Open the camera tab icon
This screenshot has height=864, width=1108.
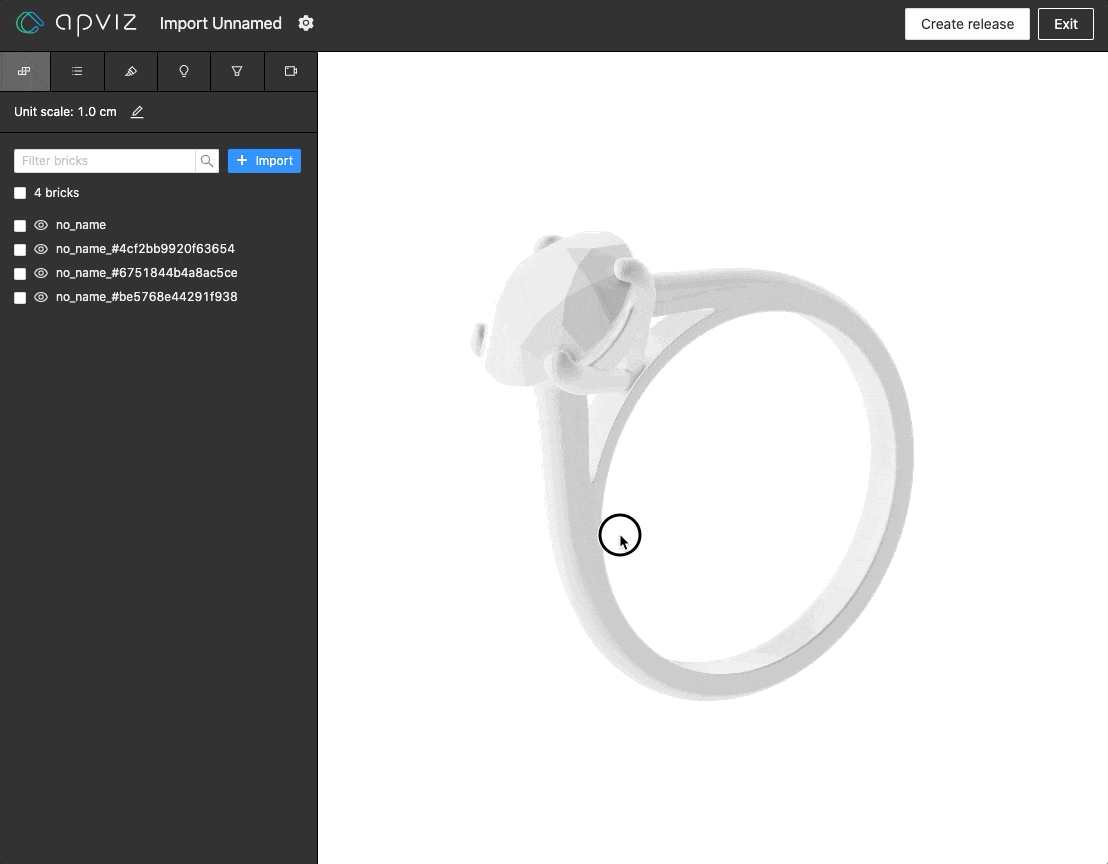click(x=290, y=71)
